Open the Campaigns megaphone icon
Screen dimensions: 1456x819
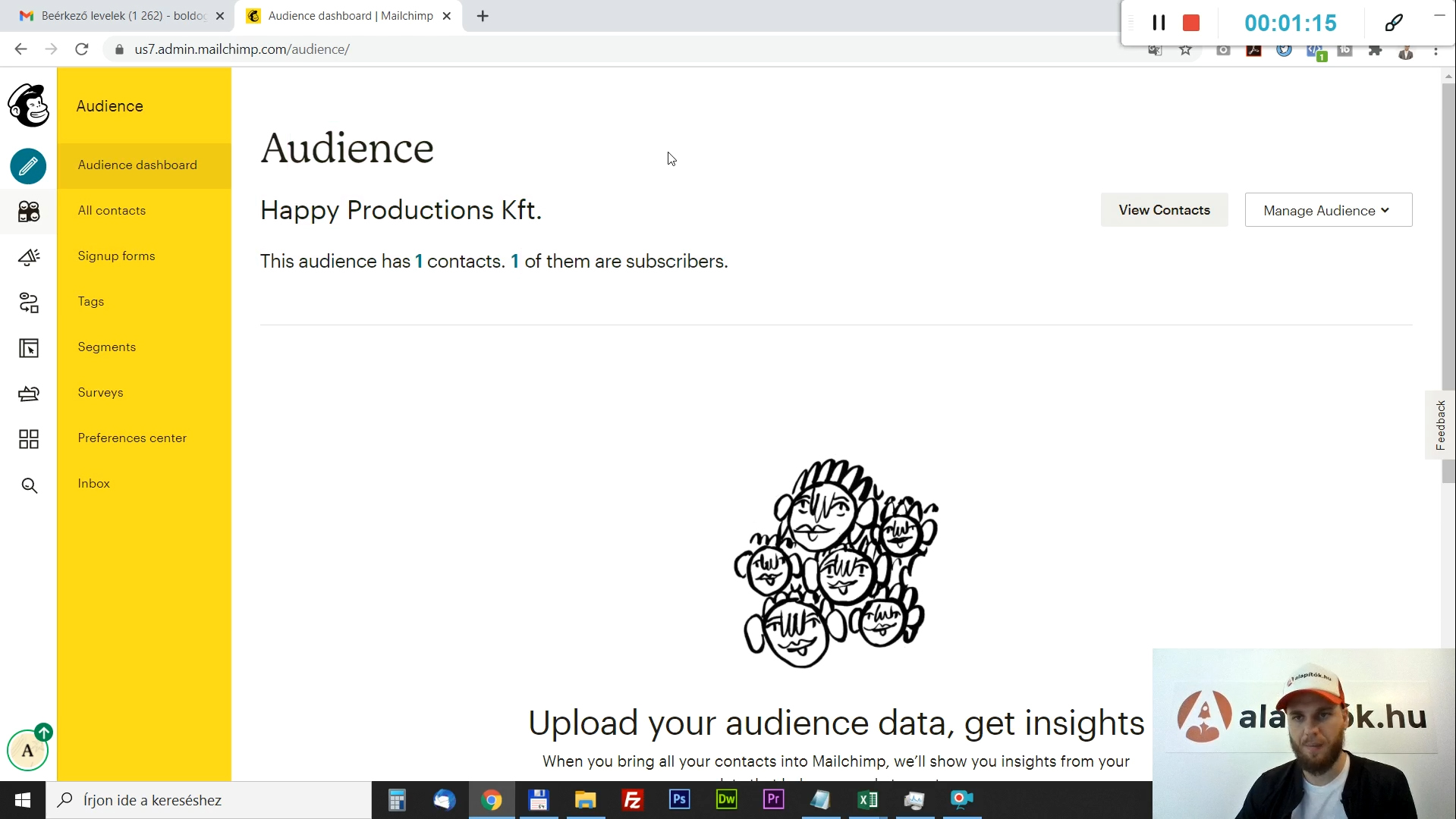click(x=29, y=257)
